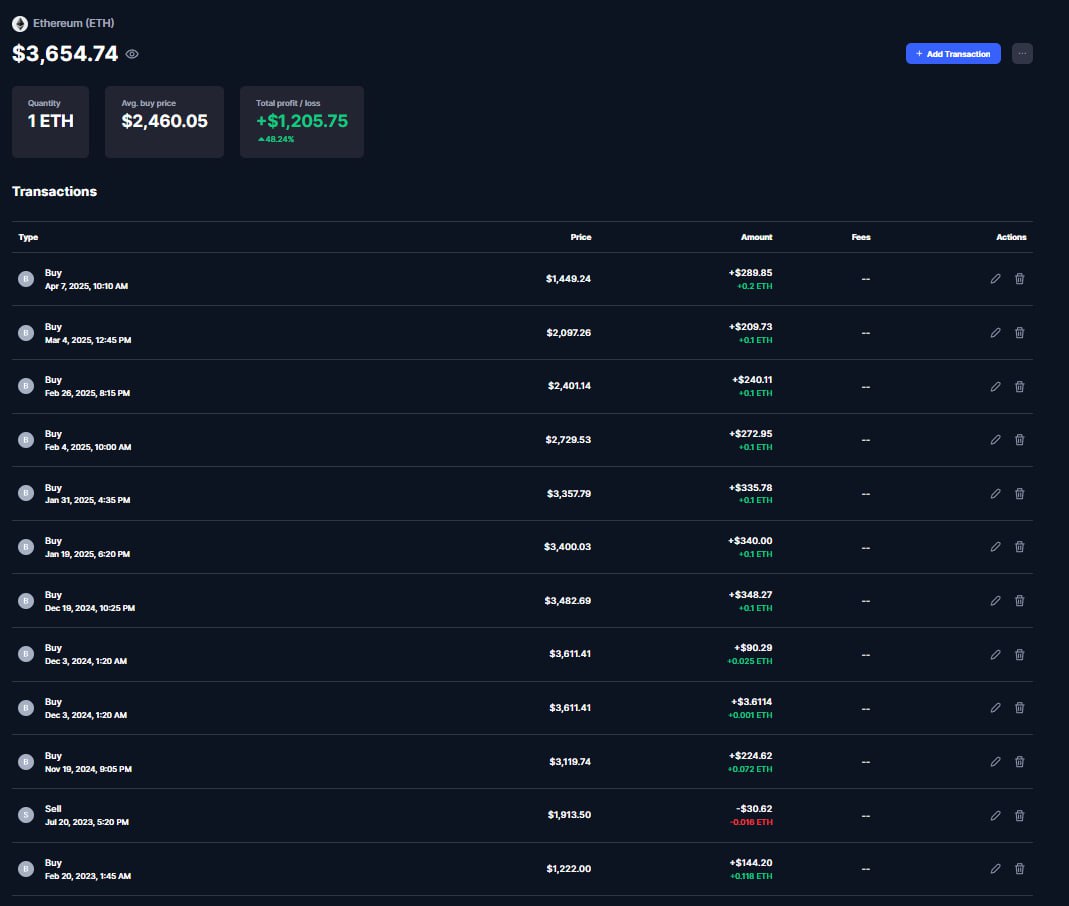1069x906 pixels.
Task: Edit the Feb 20, 2023 buy transaction
Action: pos(995,869)
